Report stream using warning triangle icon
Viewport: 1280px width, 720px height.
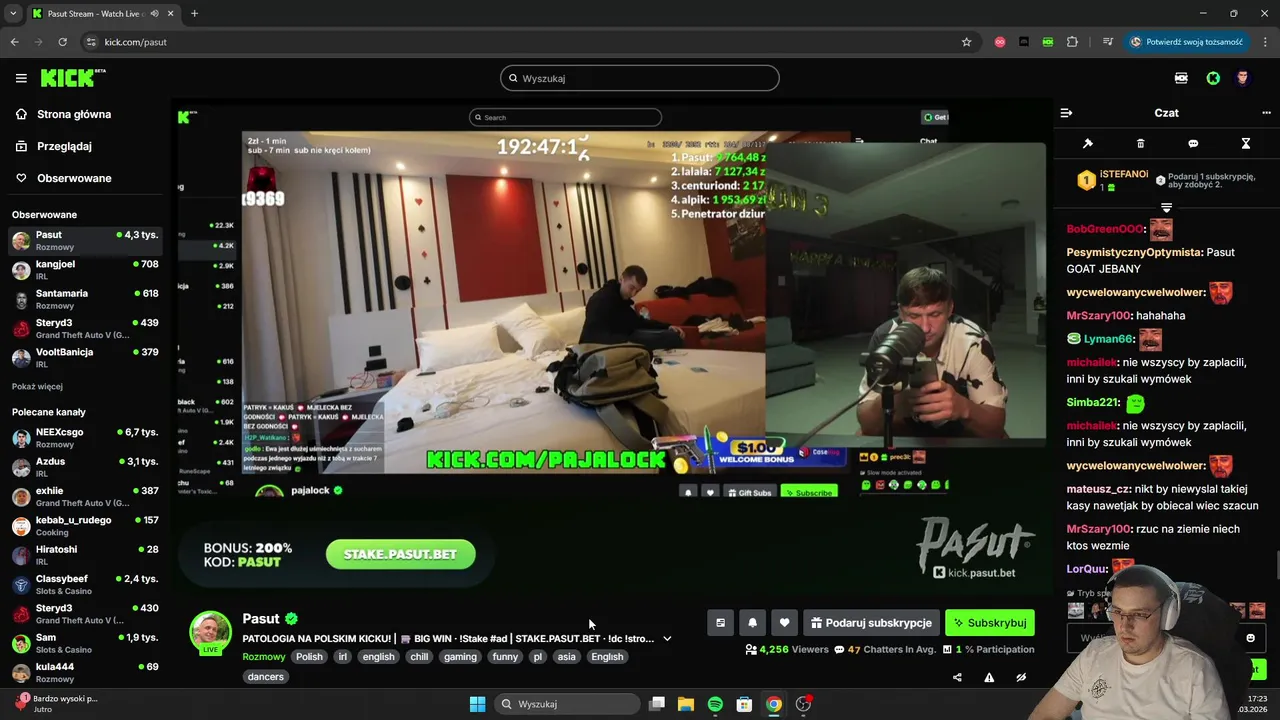click(989, 677)
